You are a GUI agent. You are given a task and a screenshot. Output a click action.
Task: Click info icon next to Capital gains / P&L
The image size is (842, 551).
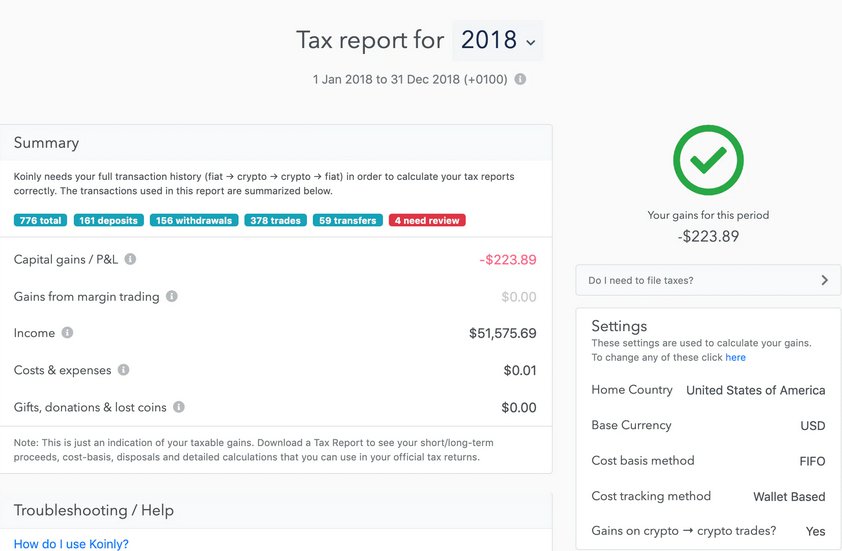tap(130, 259)
